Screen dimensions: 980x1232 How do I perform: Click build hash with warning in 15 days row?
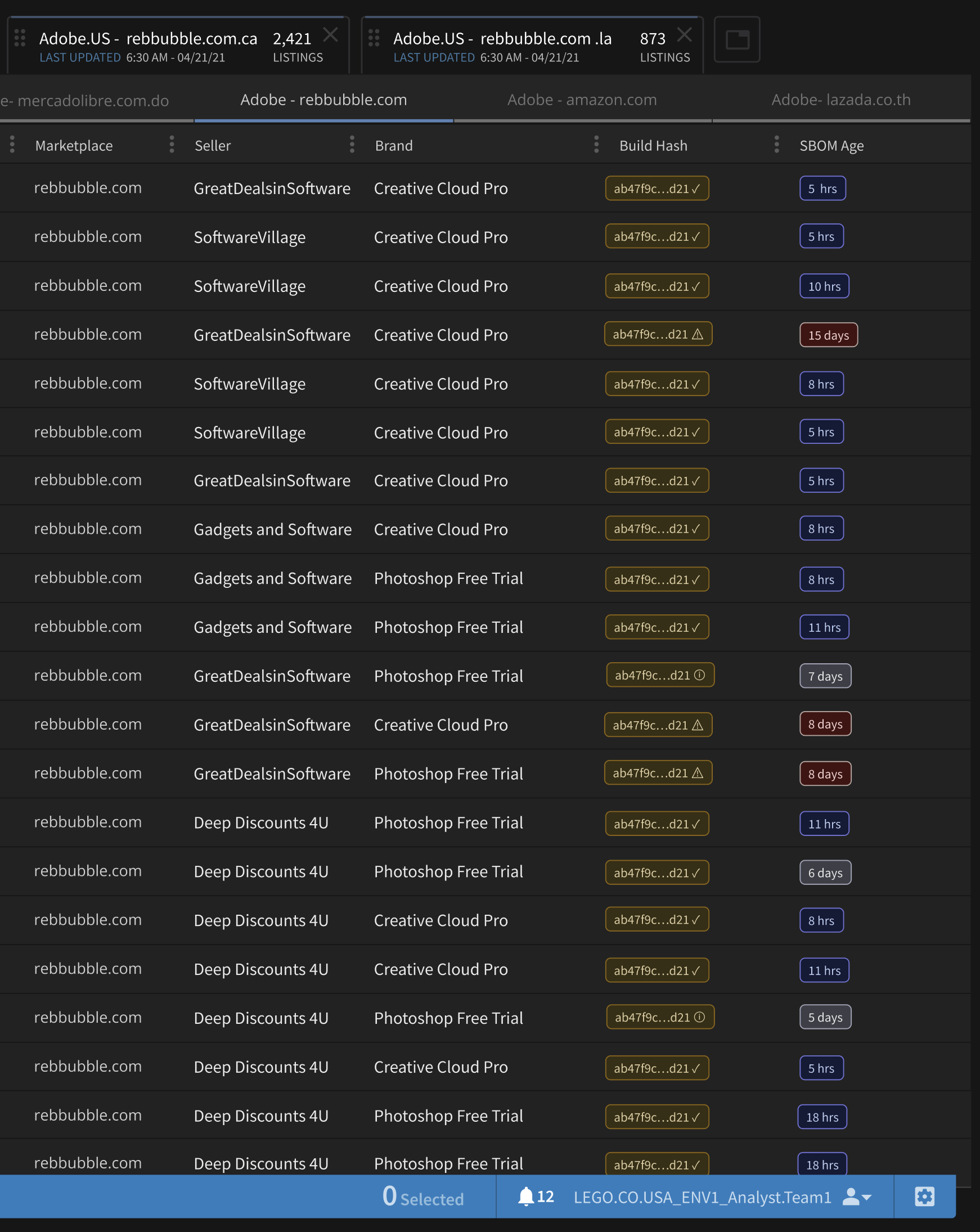click(658, 334)
